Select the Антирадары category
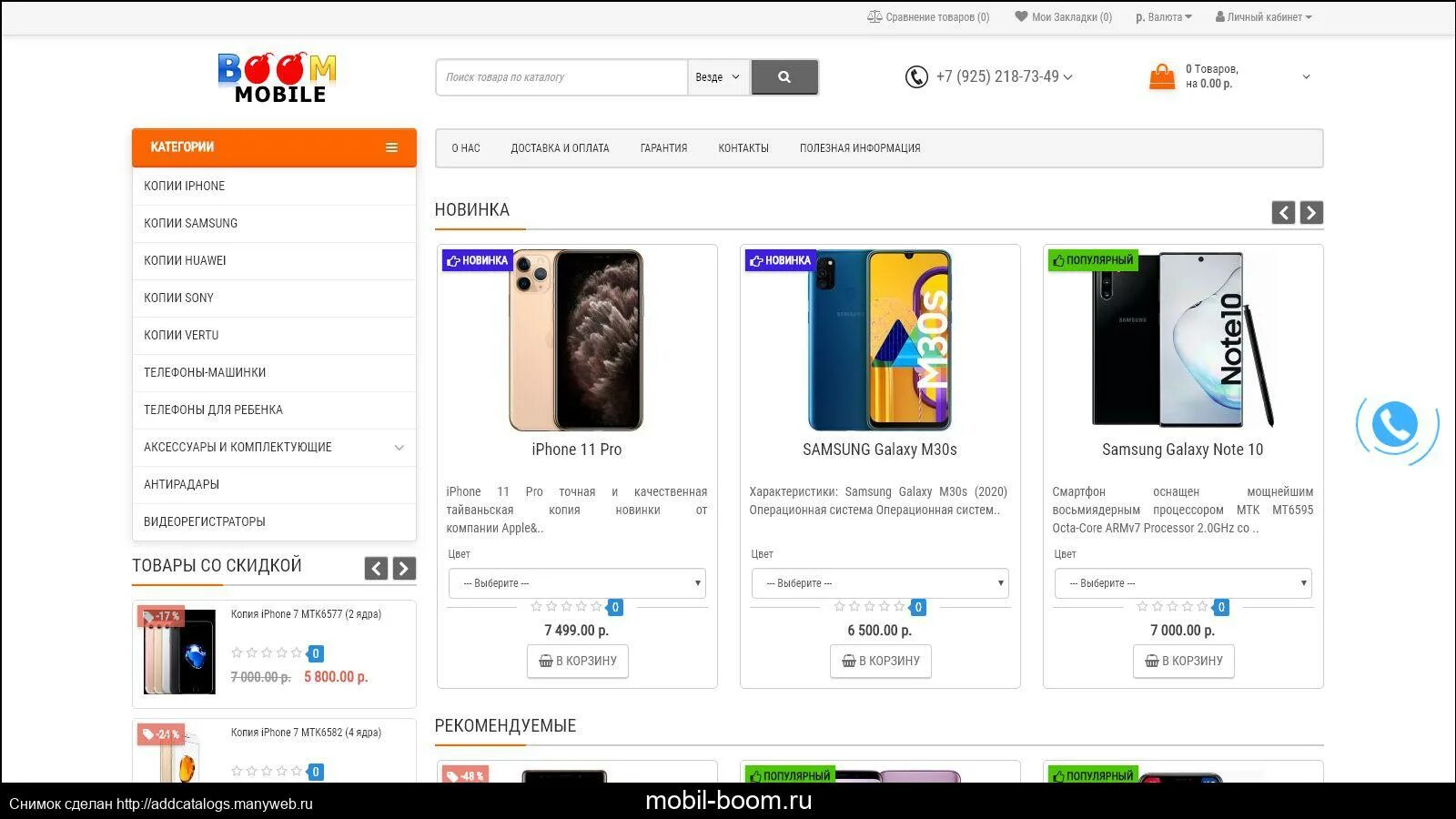 (274, 484)
